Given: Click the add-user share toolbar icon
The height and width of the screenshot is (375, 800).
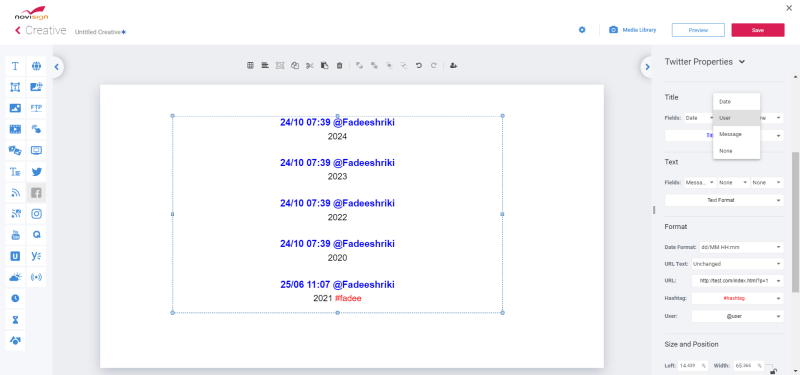Looking at the screenshot, I should coord(454,65).
